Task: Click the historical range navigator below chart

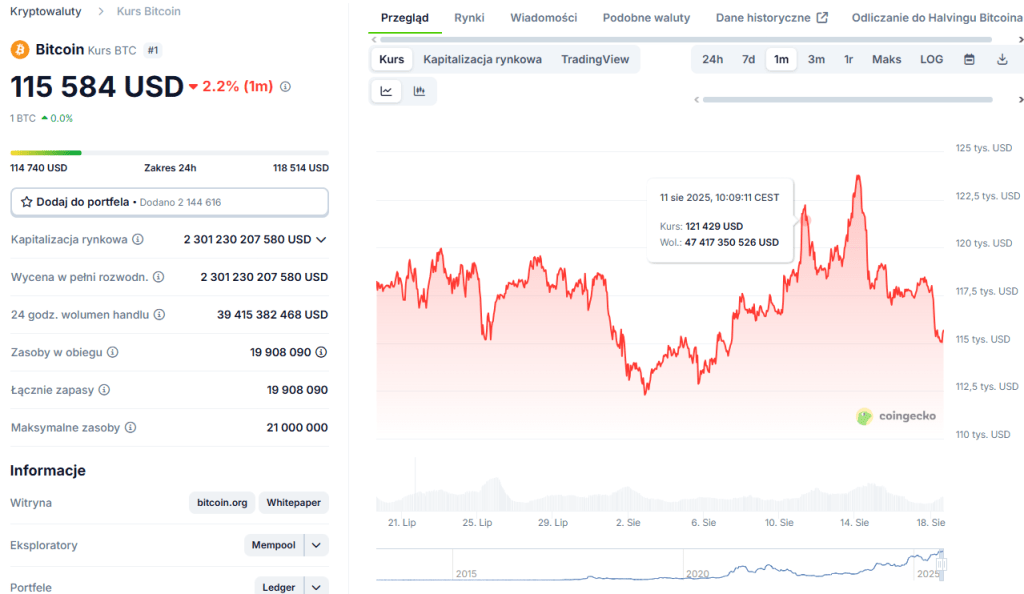Action: (x=660, y=567)
